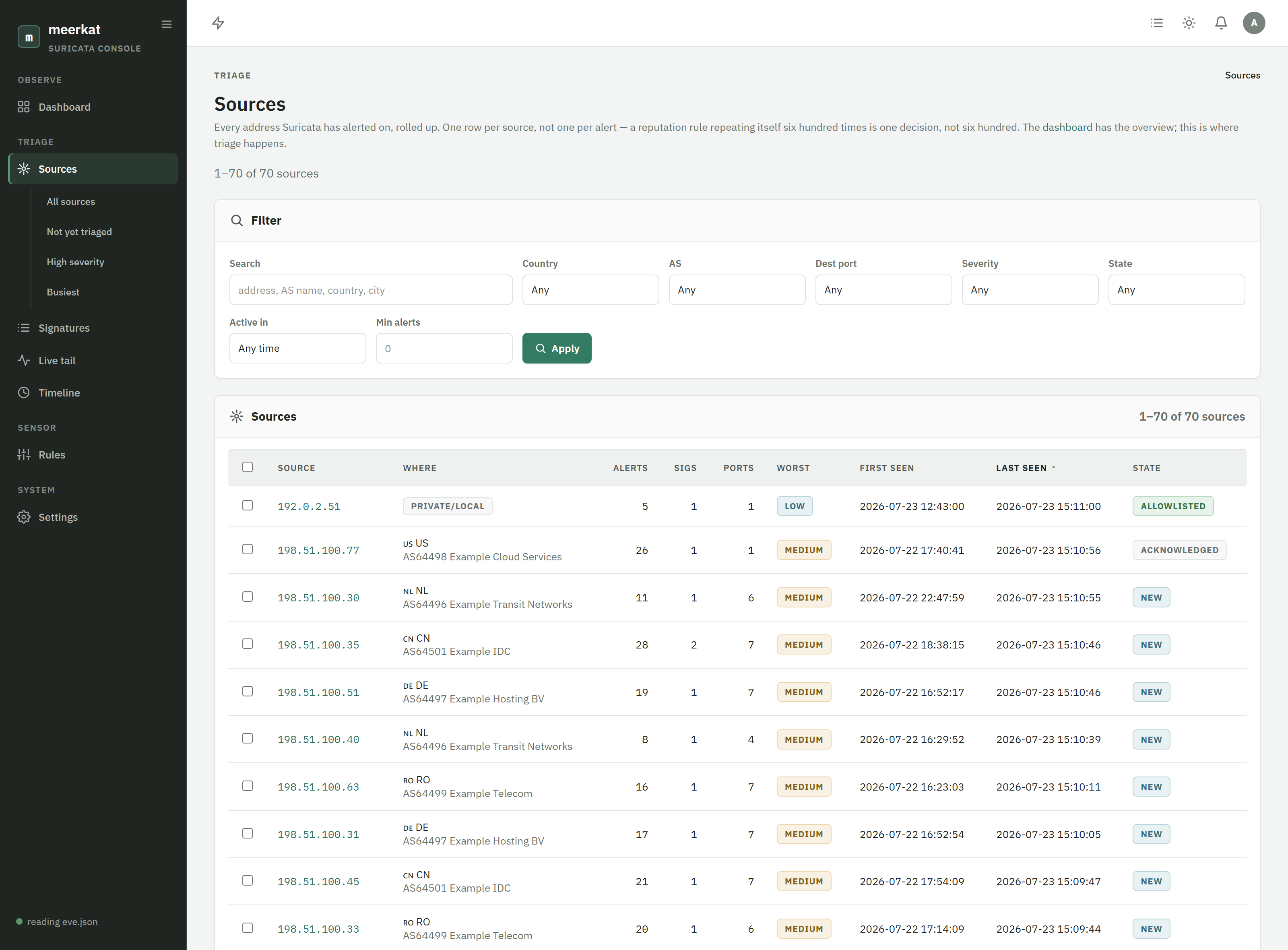The width and height of the screenshot is (1288, 950).
Task: Click AS64498 Example Cloud Services text
Action: pos(482,557)
